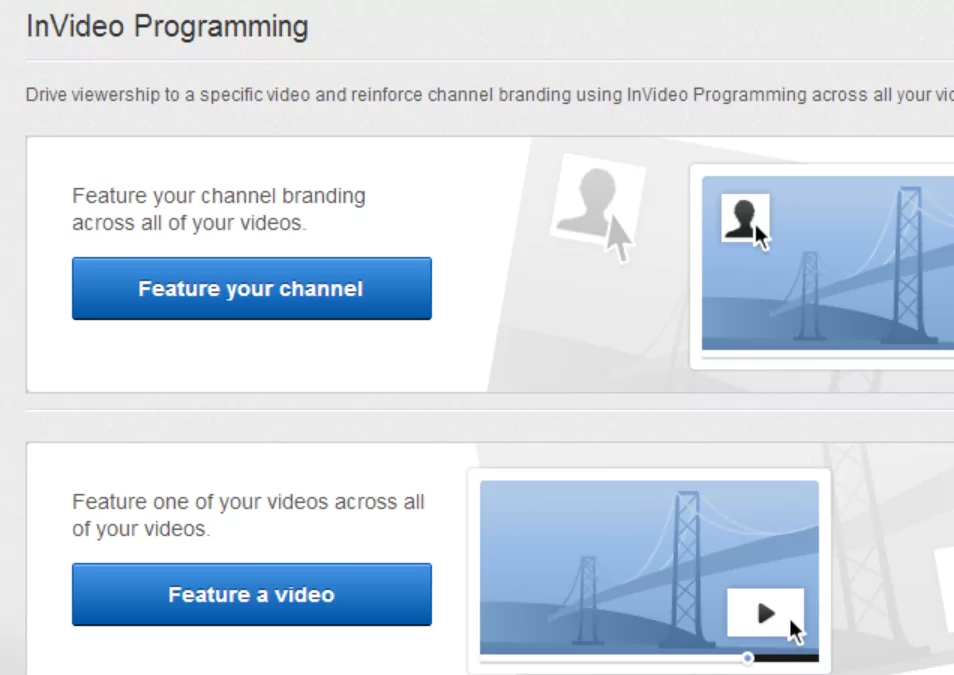
Task: Click the cursor arrow on the dark avatar
Action: coord(762,237)
